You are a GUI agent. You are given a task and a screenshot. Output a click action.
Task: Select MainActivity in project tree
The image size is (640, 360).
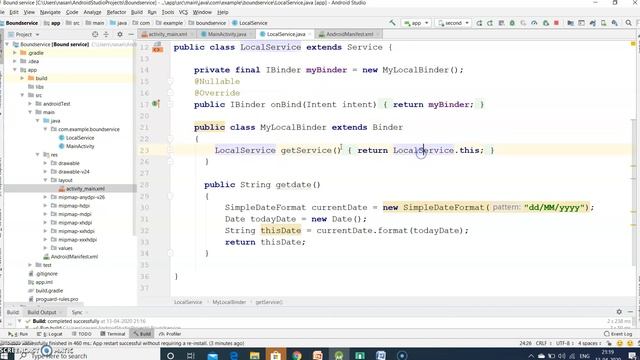pos(80,146)
